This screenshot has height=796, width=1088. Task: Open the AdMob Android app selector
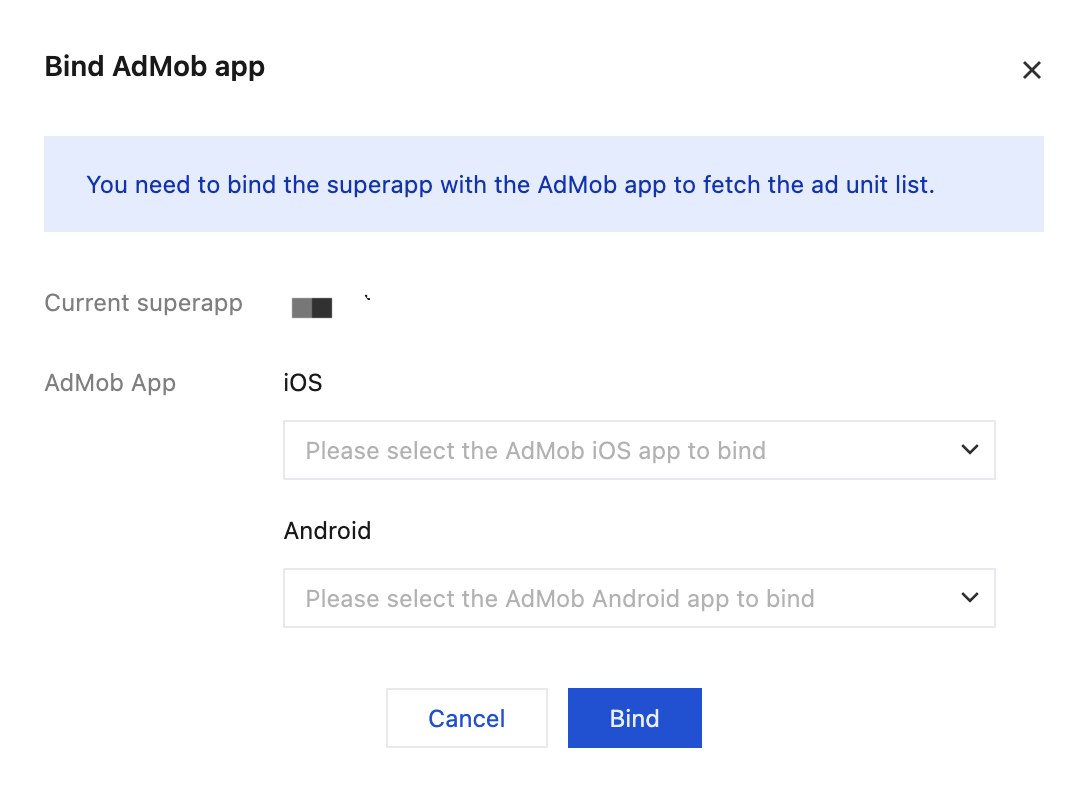tap(639, 598)
